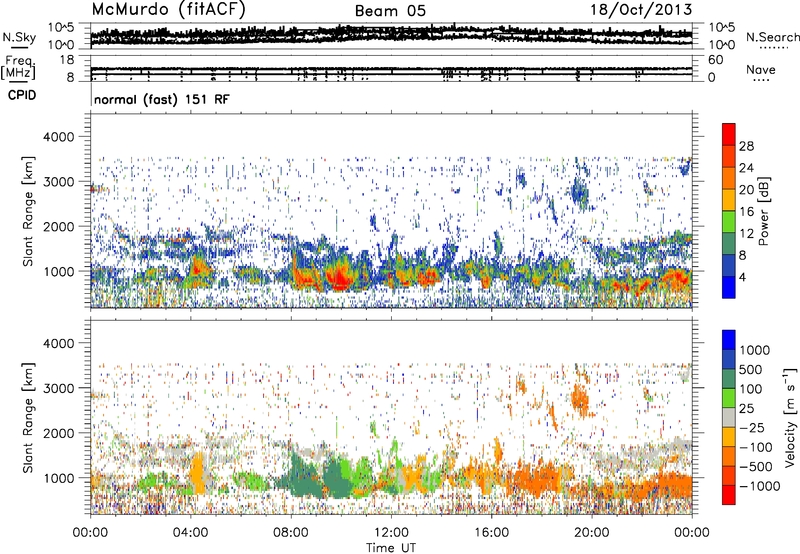The width and height of the screenshot is (800, 554).
Task: Click the '3000' tick on velocity panel axis
Action: pos(59,388)
